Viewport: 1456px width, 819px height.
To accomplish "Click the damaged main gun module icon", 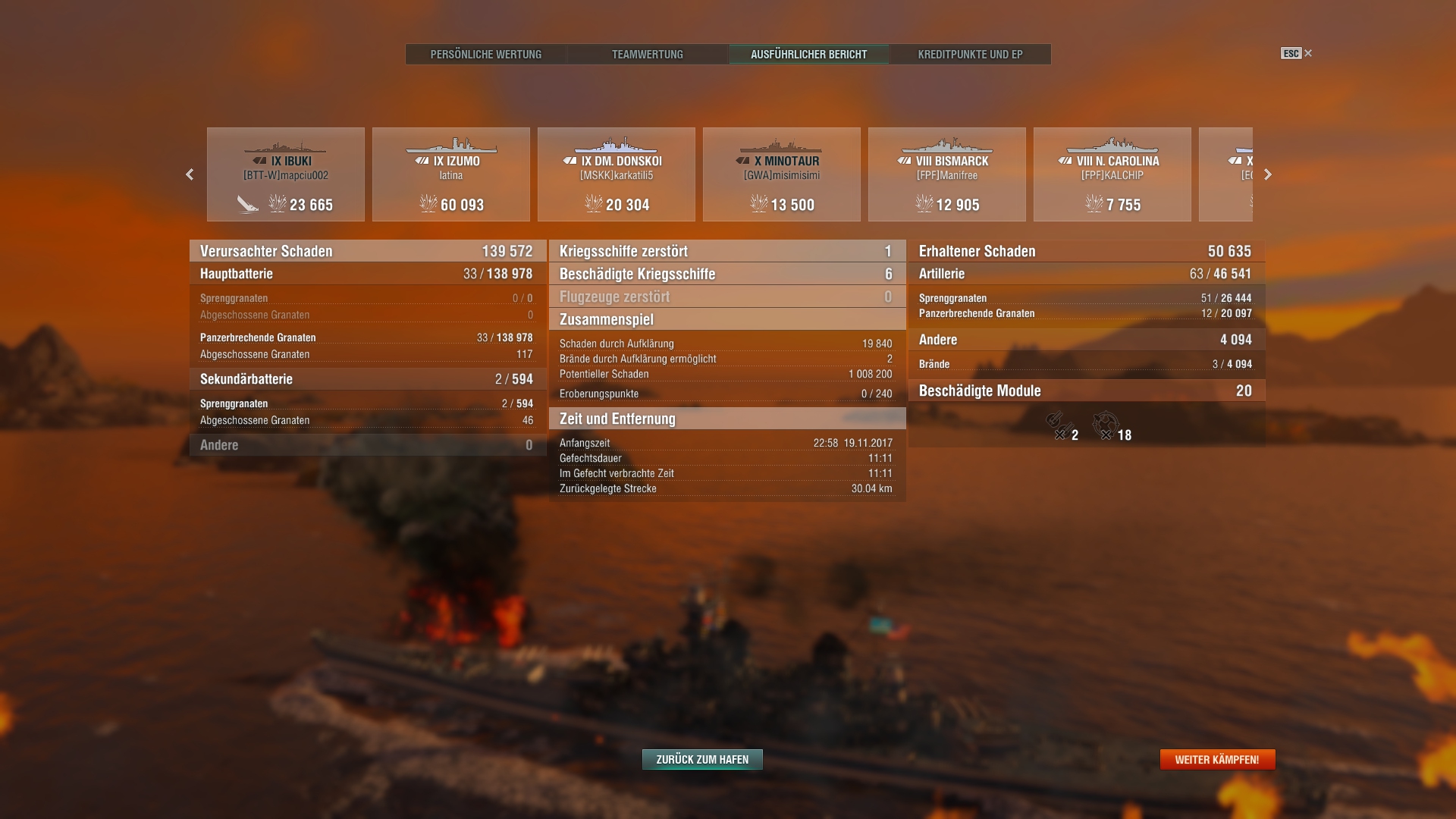I will coord(1059,425).
